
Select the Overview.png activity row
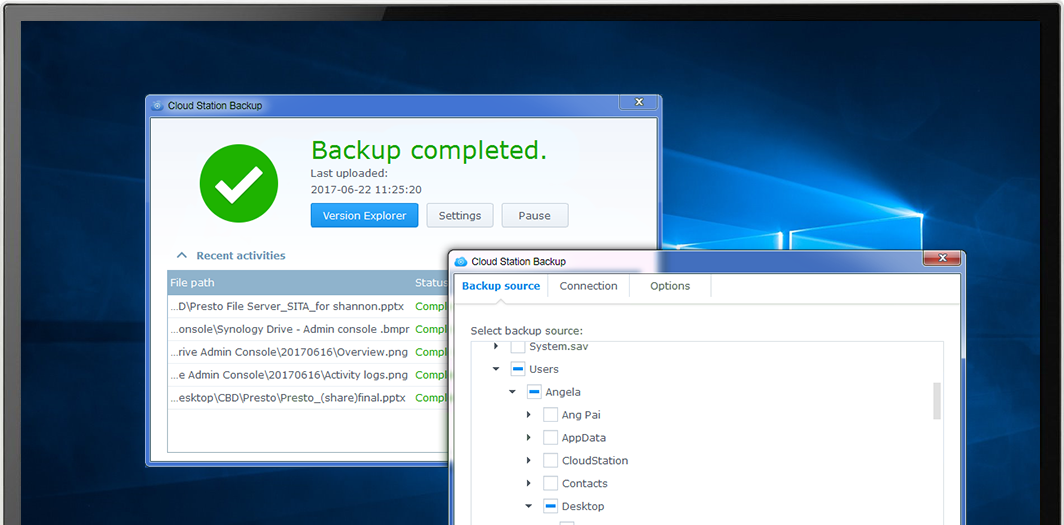tap(290, 352)
